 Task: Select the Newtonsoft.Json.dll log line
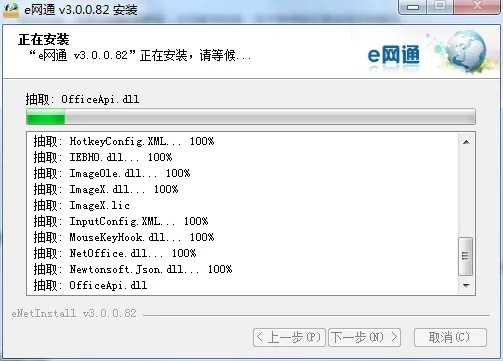point(133,269)
